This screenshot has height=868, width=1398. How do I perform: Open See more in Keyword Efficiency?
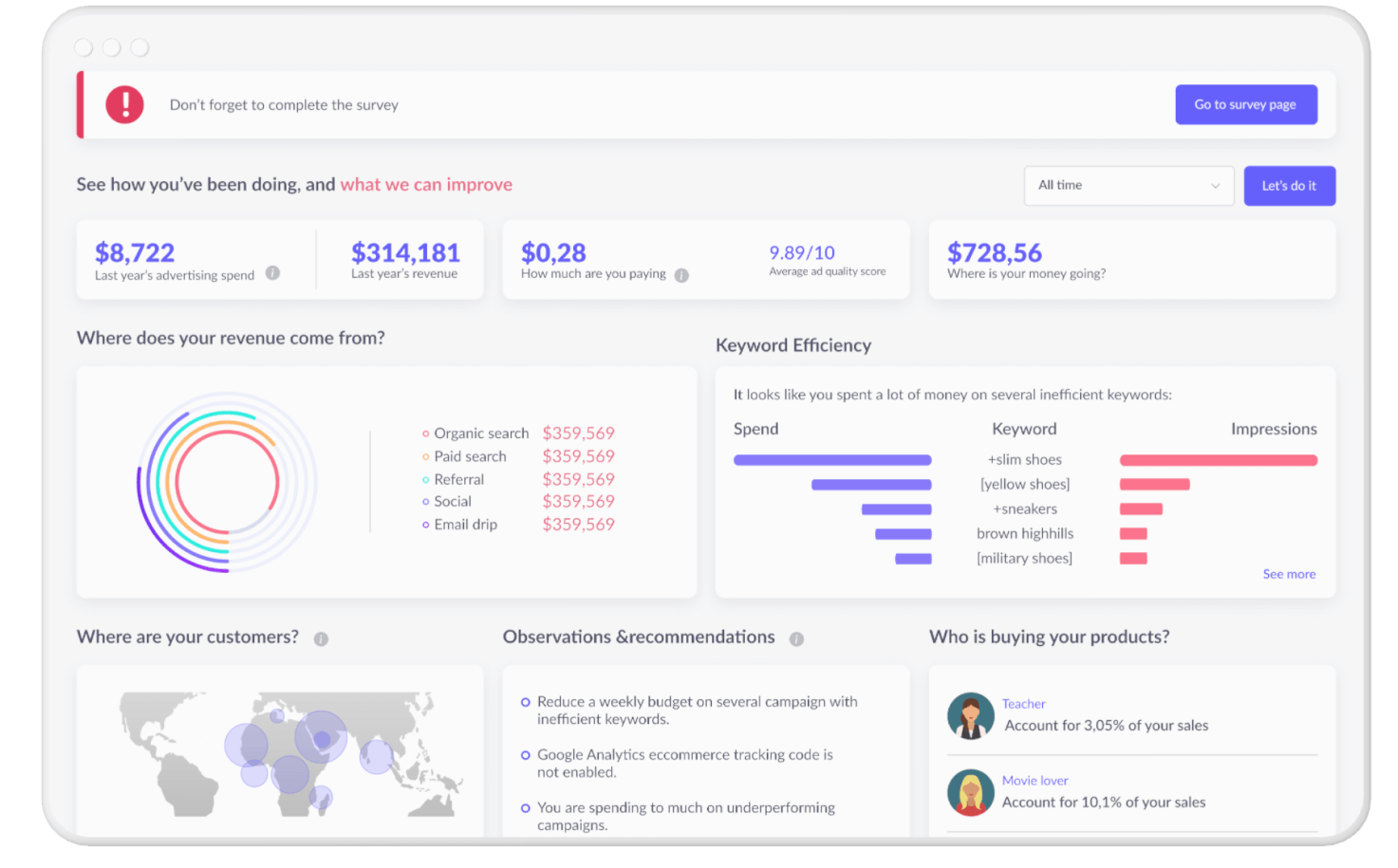tap(1288, 574)
